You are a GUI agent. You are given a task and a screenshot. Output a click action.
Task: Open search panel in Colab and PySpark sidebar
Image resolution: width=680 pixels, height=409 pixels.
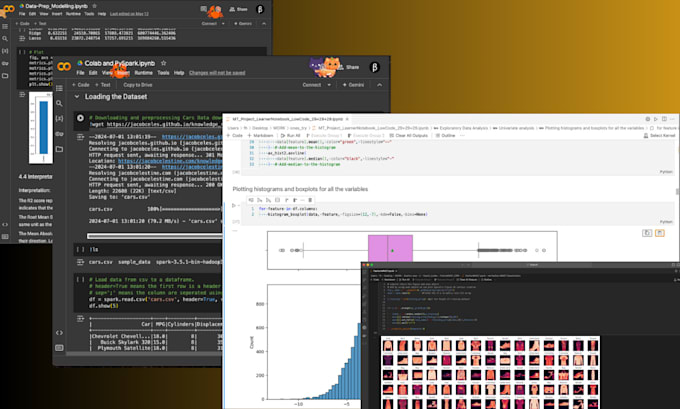pos(59,104)
